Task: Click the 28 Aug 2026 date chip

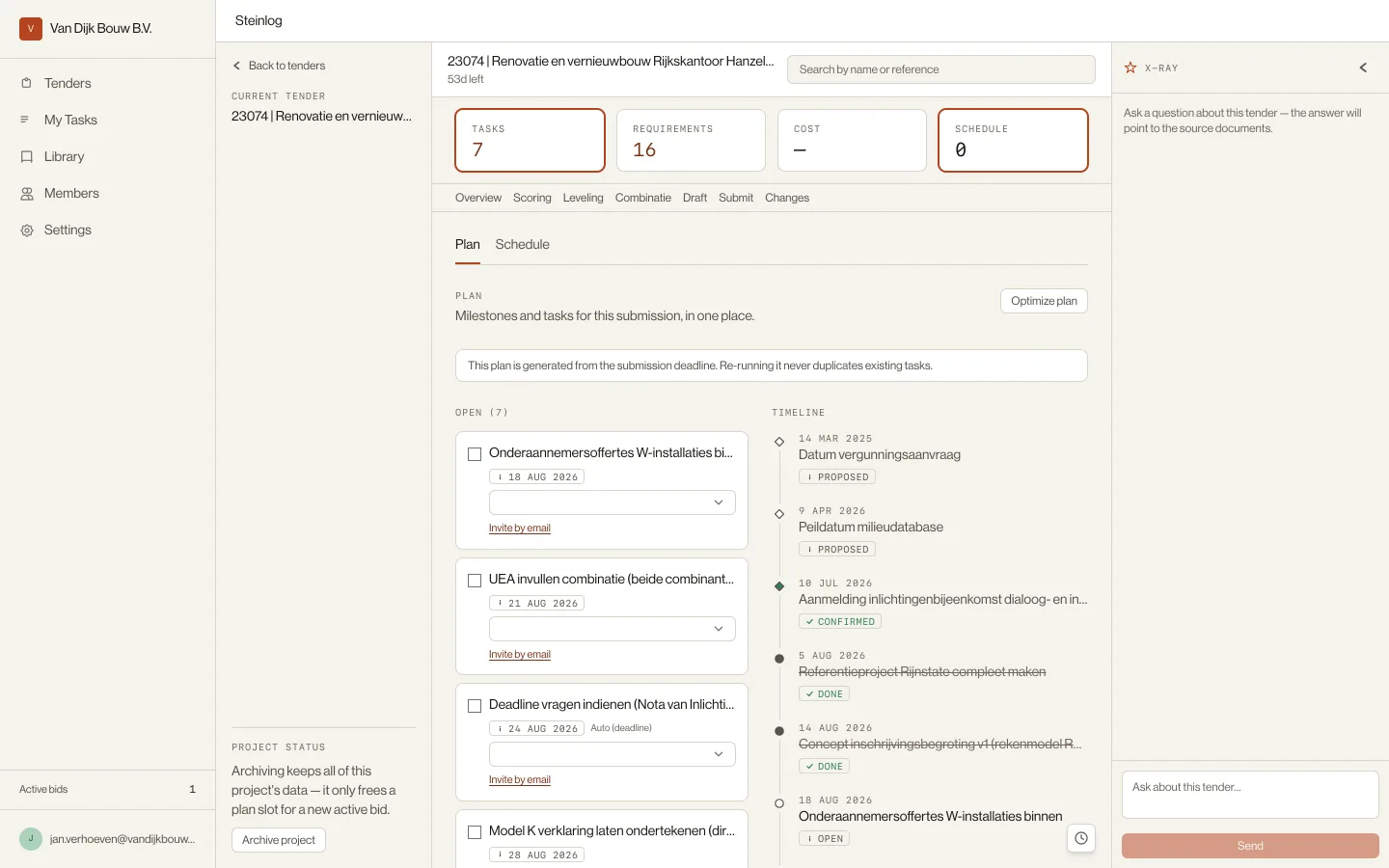Action: tap(537, 855)
